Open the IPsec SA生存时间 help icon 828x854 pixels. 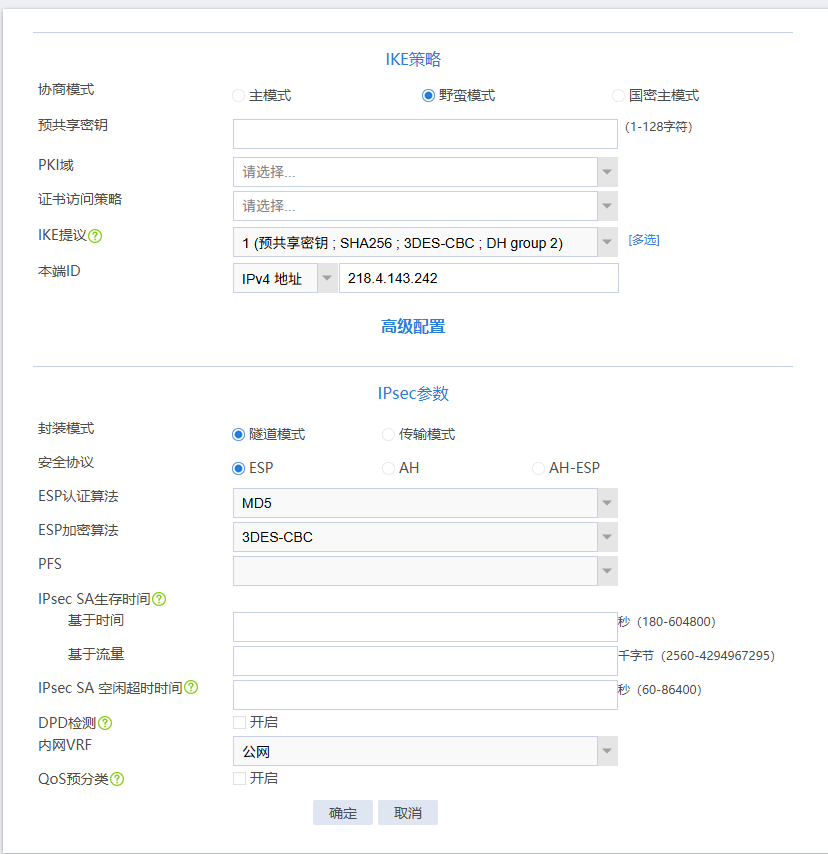pos(159,599)
